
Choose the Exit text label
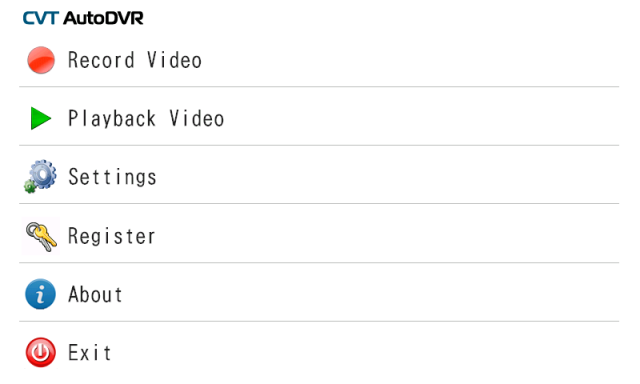click(x=89, y=353)
